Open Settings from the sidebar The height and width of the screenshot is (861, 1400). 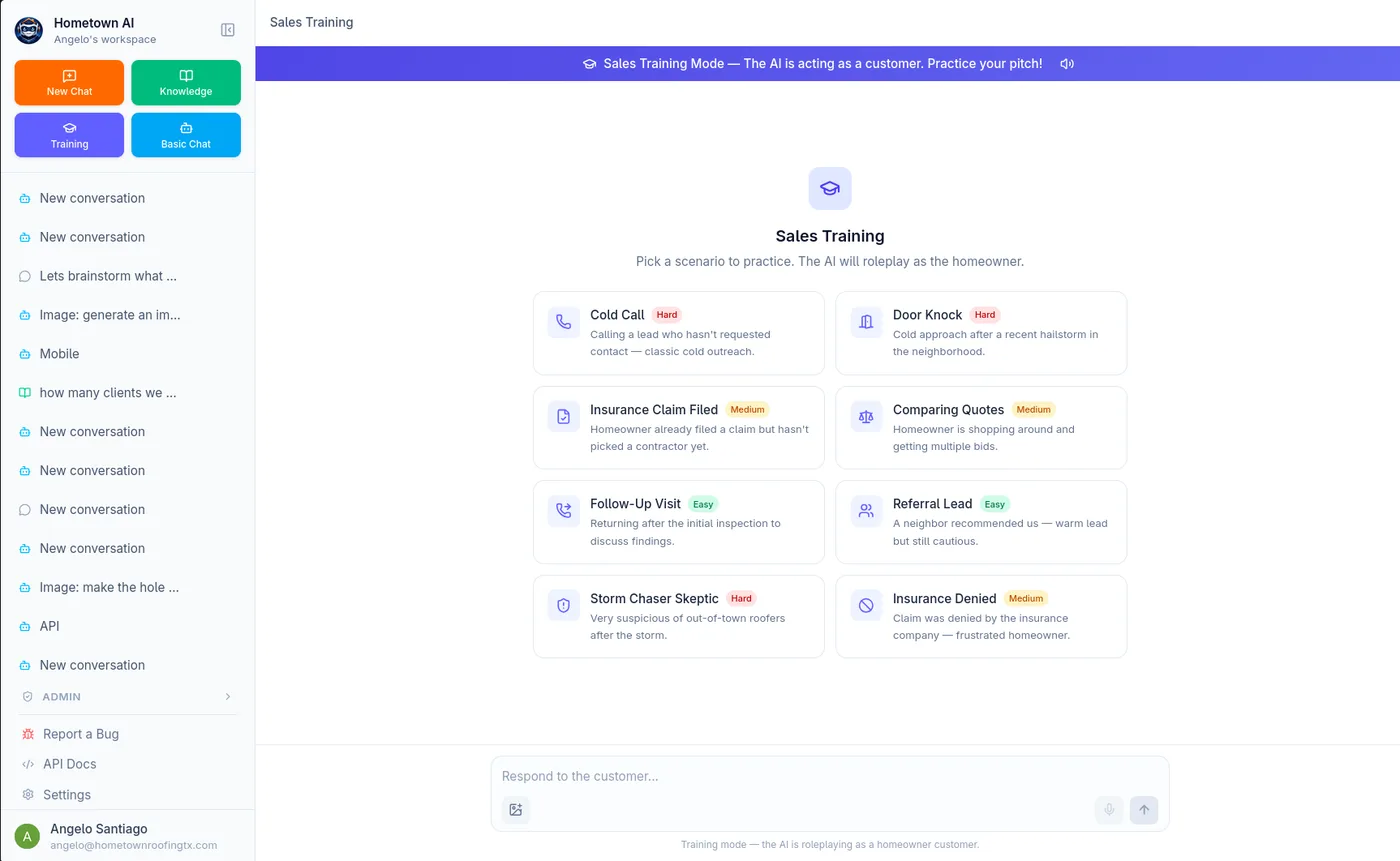point(67,794)
